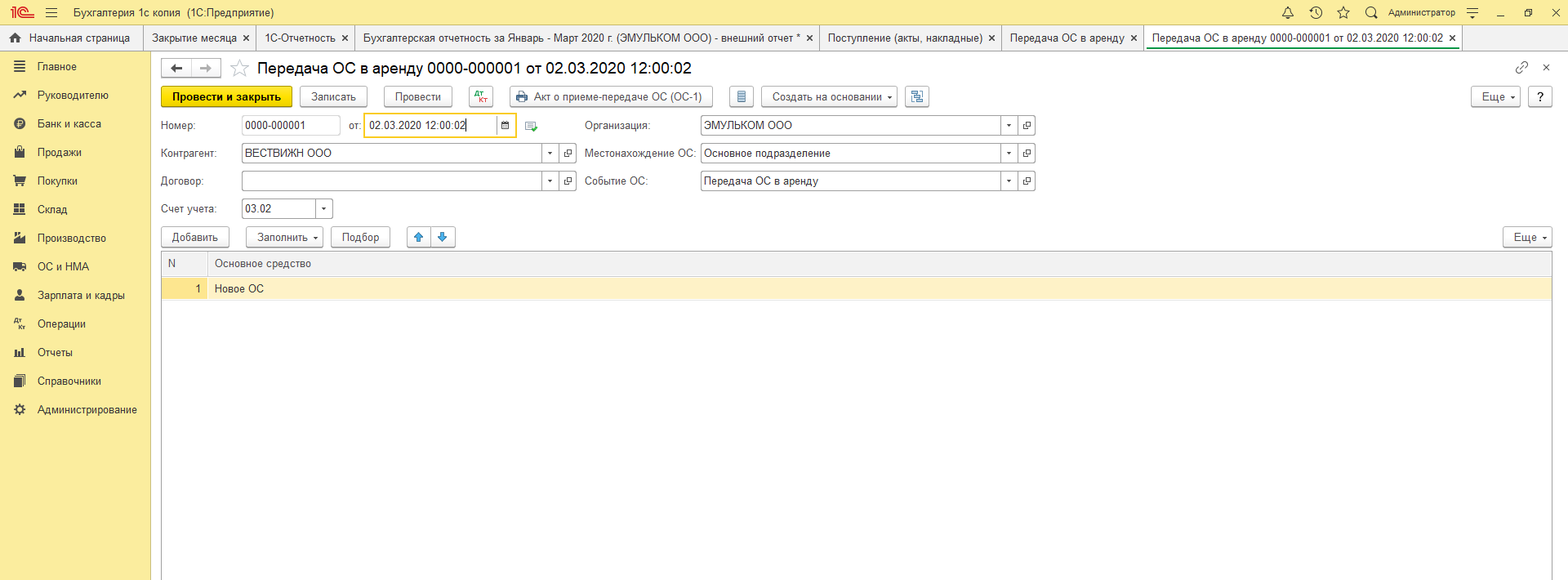Open the calendar picker for document date
This screenshot has height=580, width=1568.
coord(506,126)
